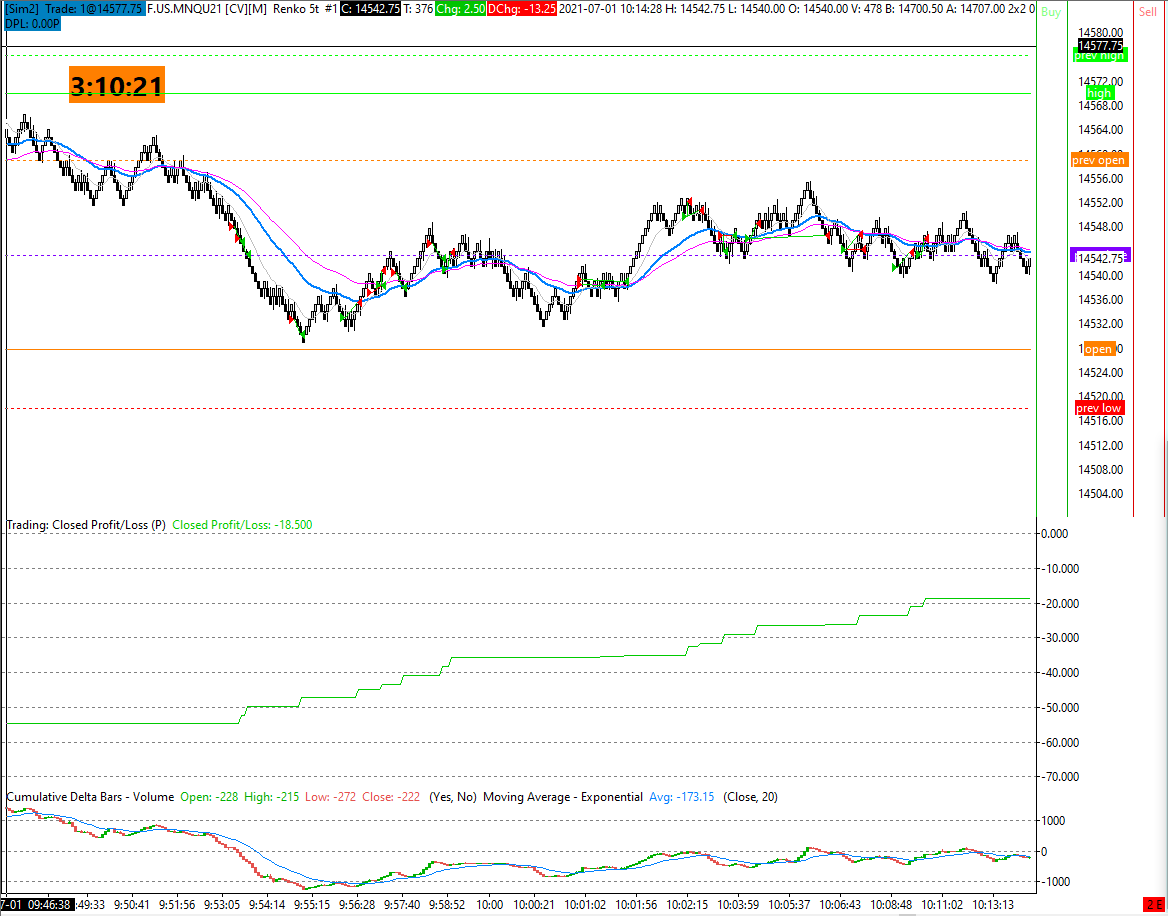This screenshot has width=1168, height=916.
Task: Click the 'Closed Profit/Loss: -18.500' value
Action: tap(242, 525)
